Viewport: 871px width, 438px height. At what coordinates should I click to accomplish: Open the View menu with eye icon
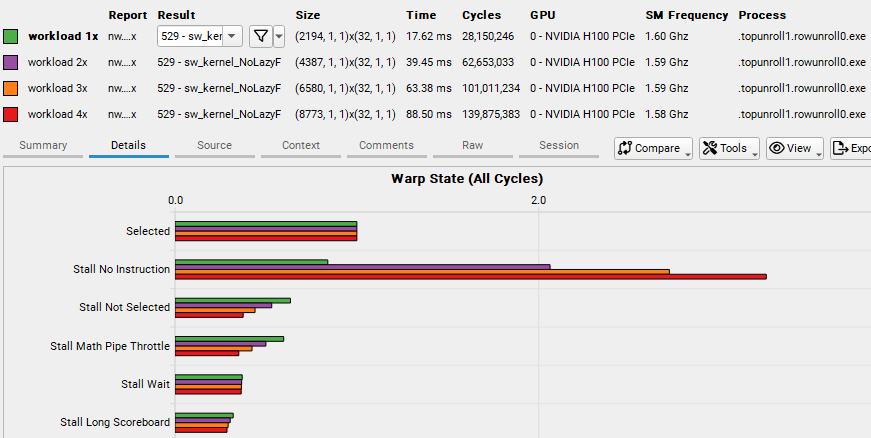tap(794, 148)
